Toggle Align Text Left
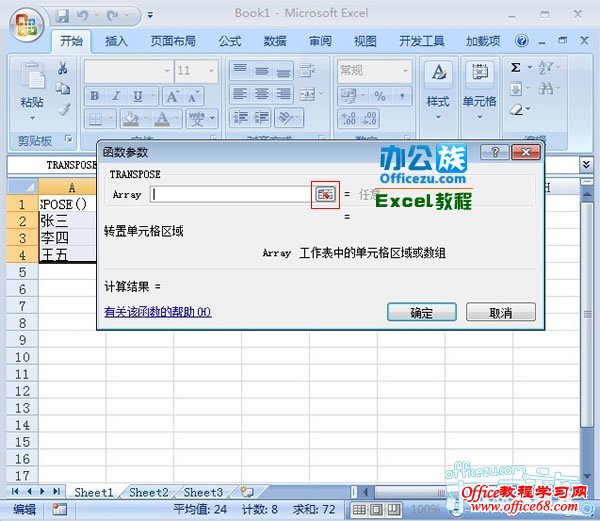Image resolution: width=600 pixels, height=521 pixels. tap(240, 94)
